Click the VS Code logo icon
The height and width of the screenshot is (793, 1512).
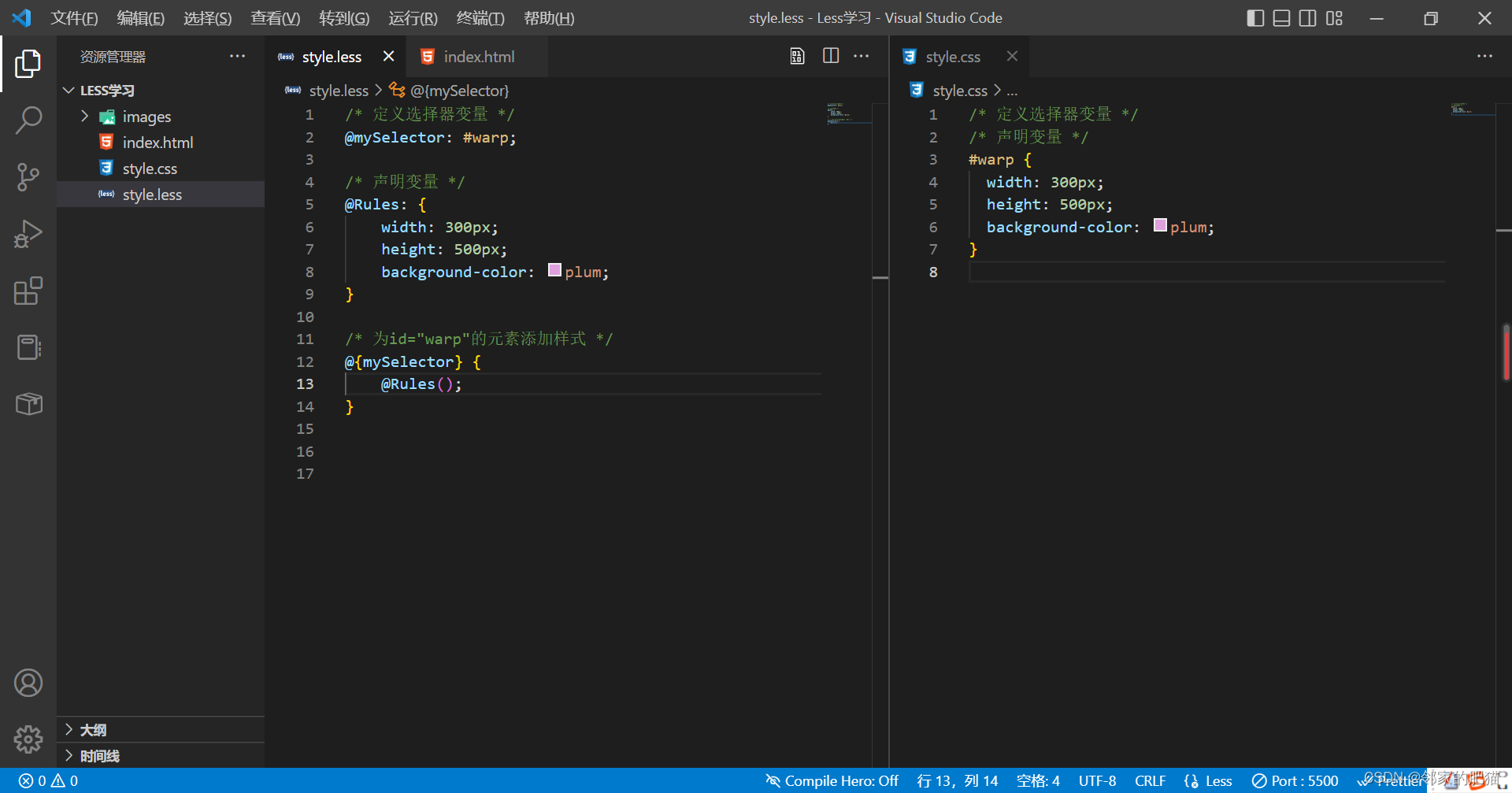point(22,17)
